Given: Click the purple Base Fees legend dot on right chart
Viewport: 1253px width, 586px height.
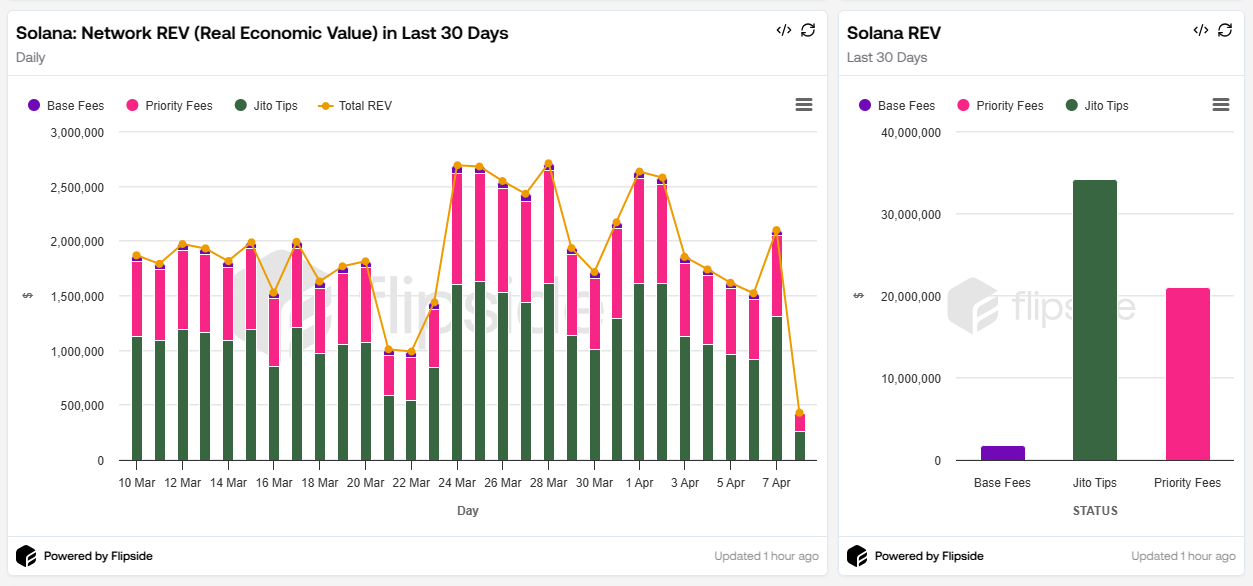Looking at the screenshot, I should (x=865, y=106).
